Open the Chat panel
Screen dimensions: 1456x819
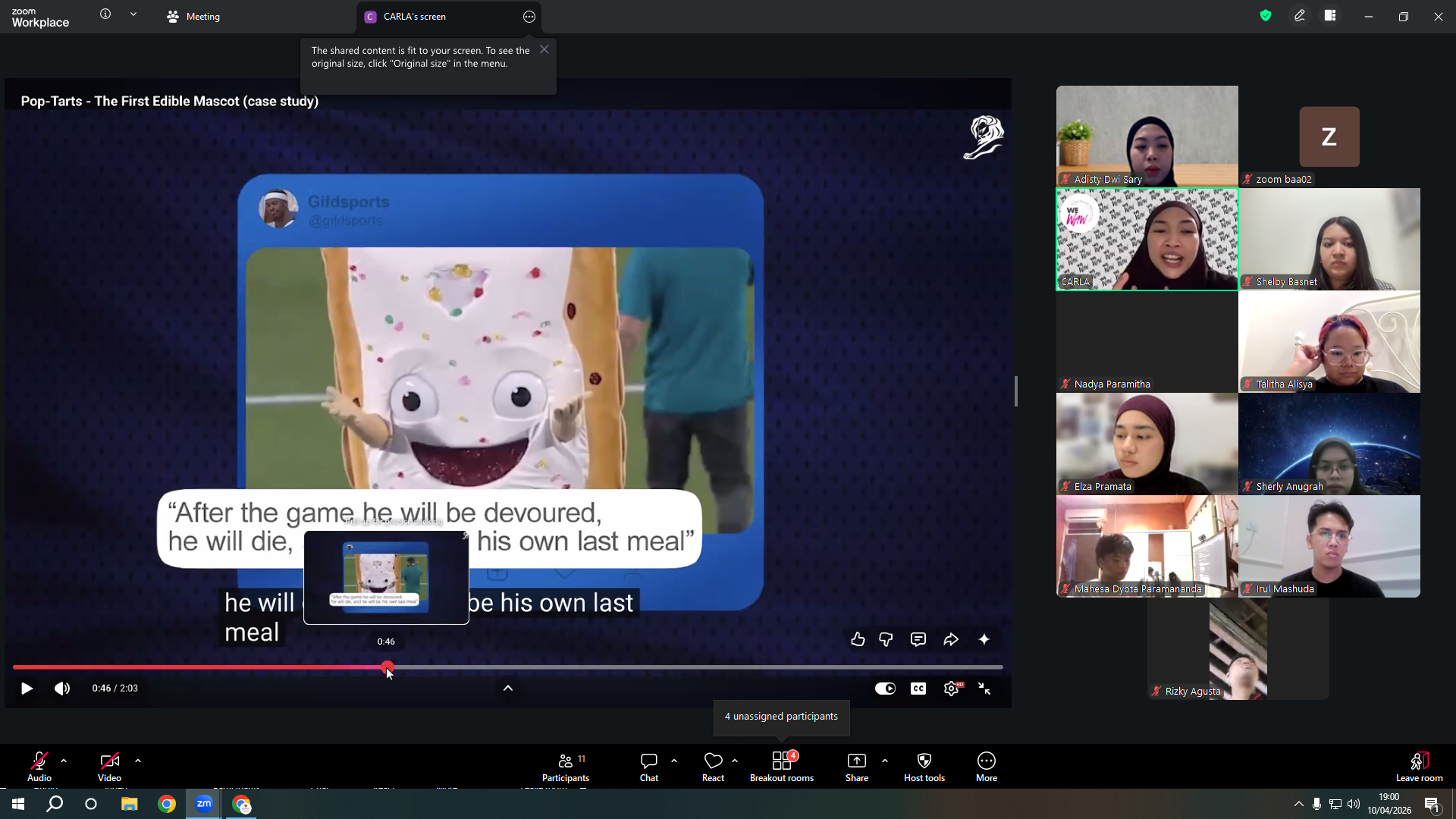[x=649, y=767]
